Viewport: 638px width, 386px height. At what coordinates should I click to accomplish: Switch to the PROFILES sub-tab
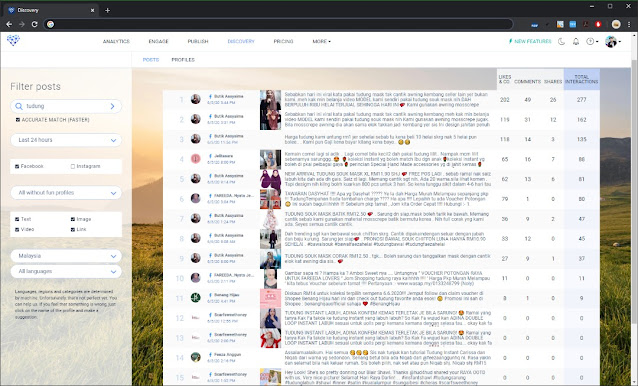[x=183, y=60]
